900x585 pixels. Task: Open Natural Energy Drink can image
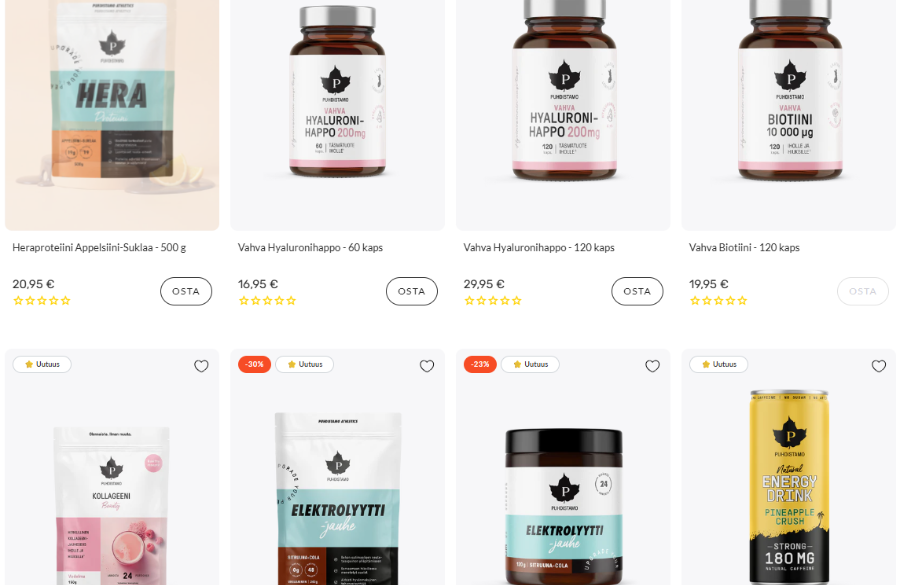pyautogui.click(x=789, y=487)
